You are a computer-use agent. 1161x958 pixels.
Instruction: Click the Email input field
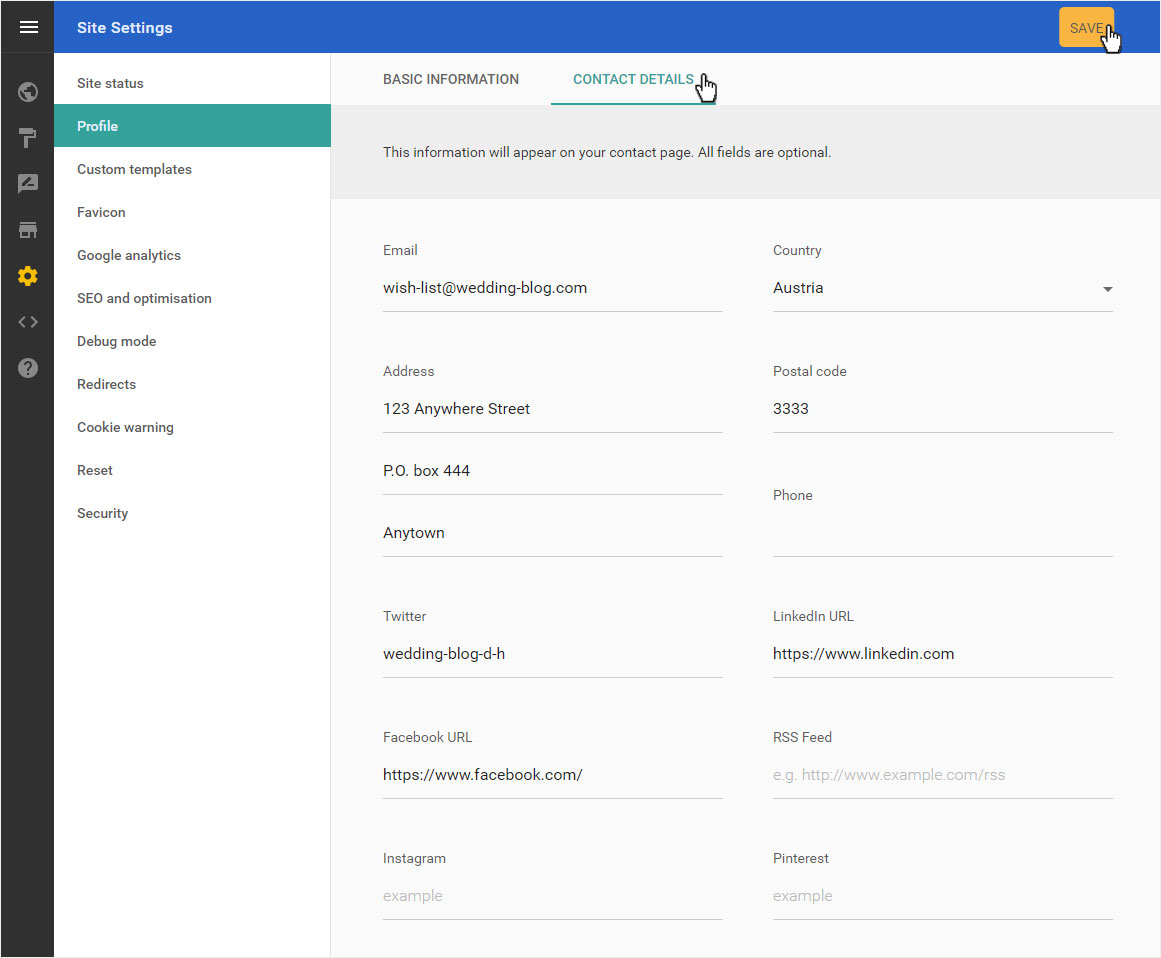[x=552, y=288]
